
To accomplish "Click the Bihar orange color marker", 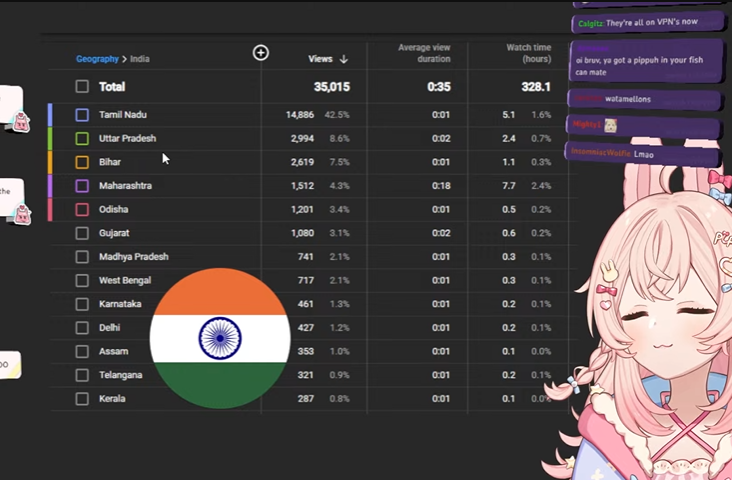I will (x=50, y=162).
